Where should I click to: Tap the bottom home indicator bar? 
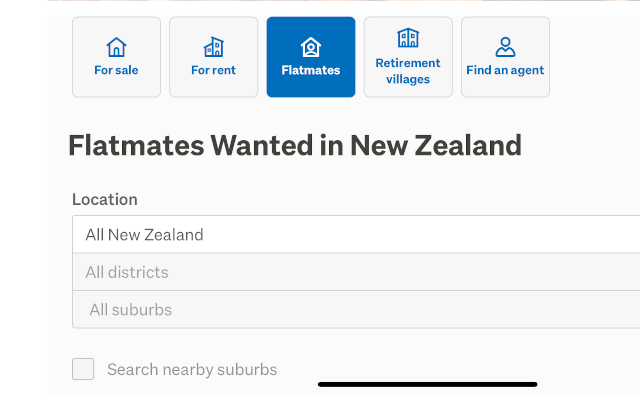(427, 384)
